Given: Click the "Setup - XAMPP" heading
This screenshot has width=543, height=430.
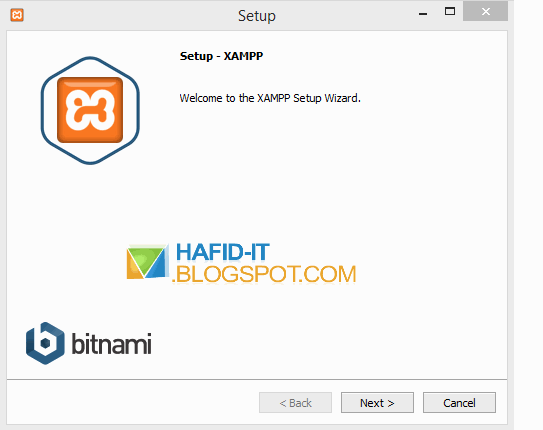Looking at the screenshot, I should coord(221,56).
